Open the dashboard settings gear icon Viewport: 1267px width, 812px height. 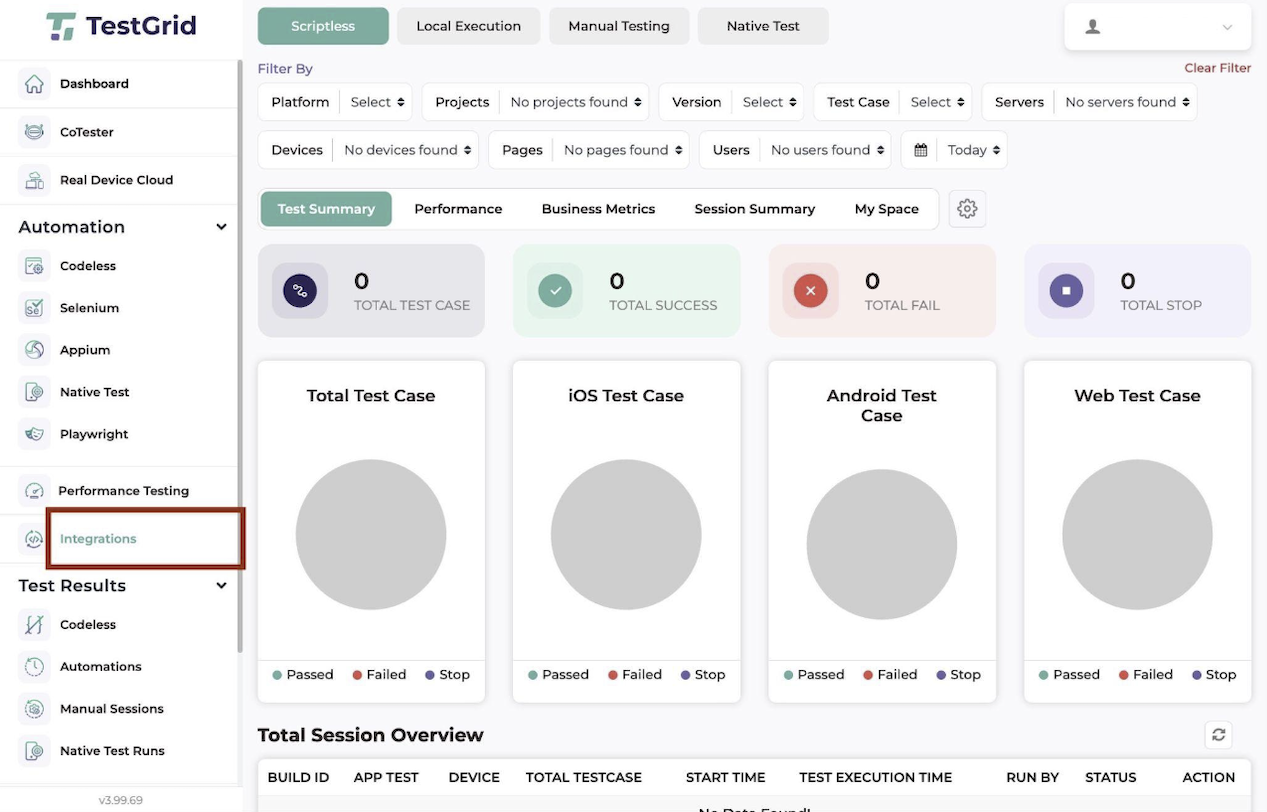click(967, 209)
